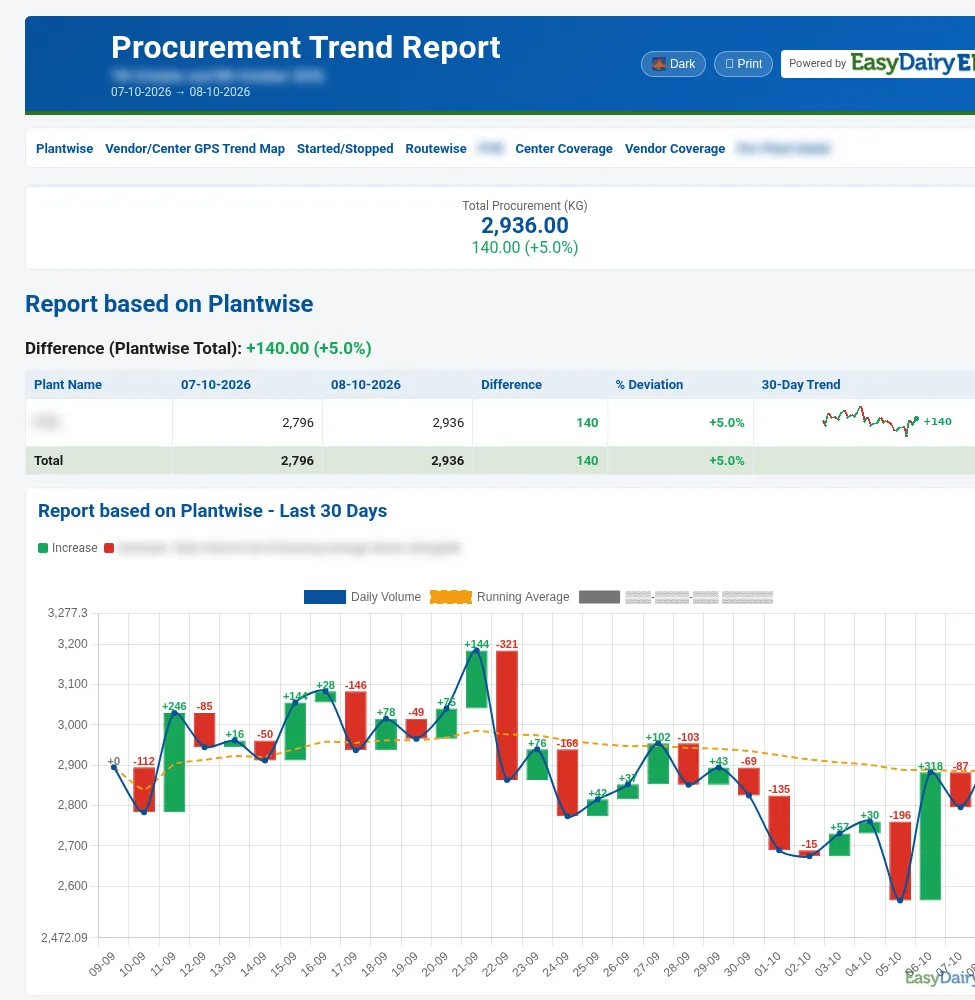Click the red -135 bar on 01-10
Viewport: 975px width, 1000px height.
click(x=779, y=823)
